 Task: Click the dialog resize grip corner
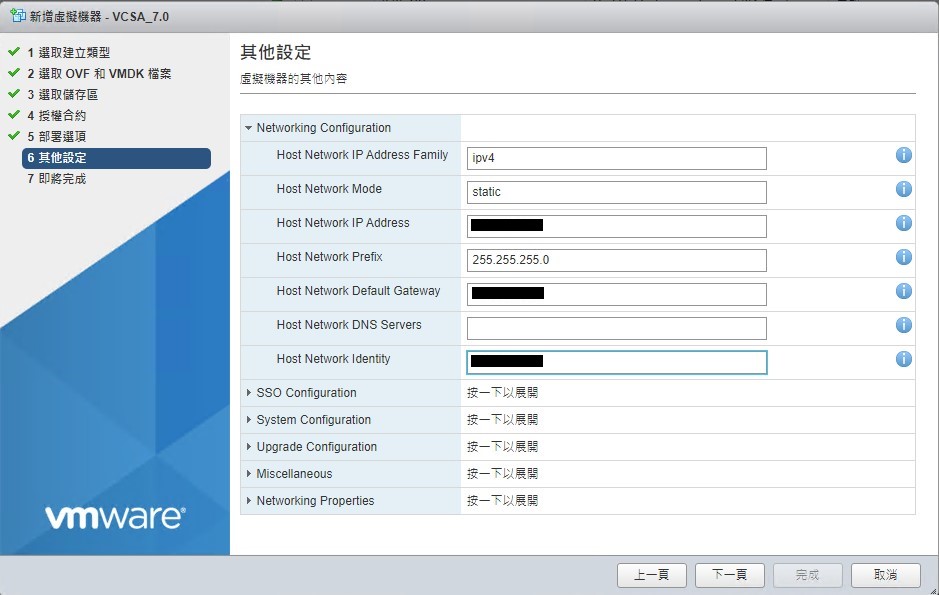click(932, 589)
